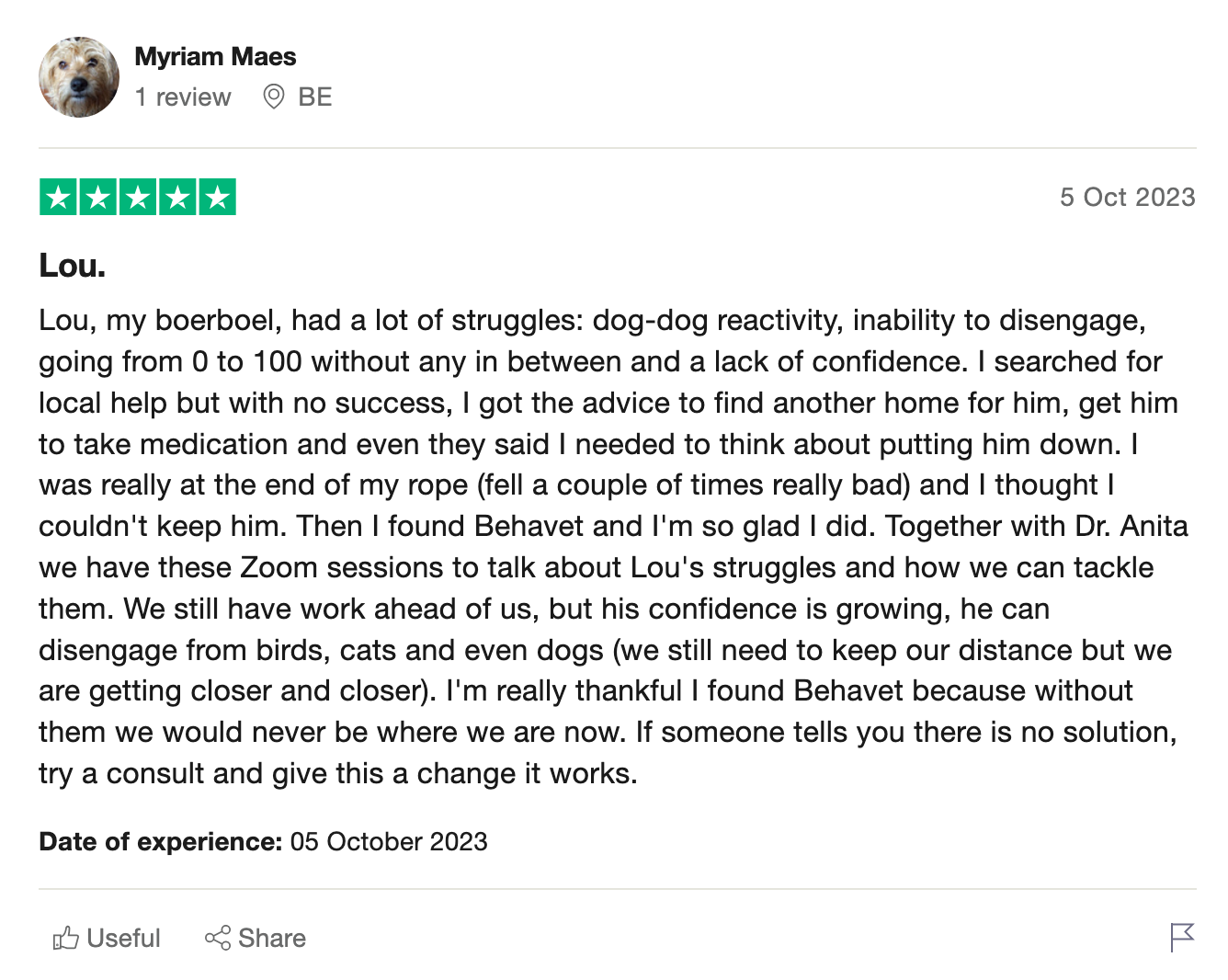Click the fifth green rating star
The image size is (1228, 980).
(218, 197)
